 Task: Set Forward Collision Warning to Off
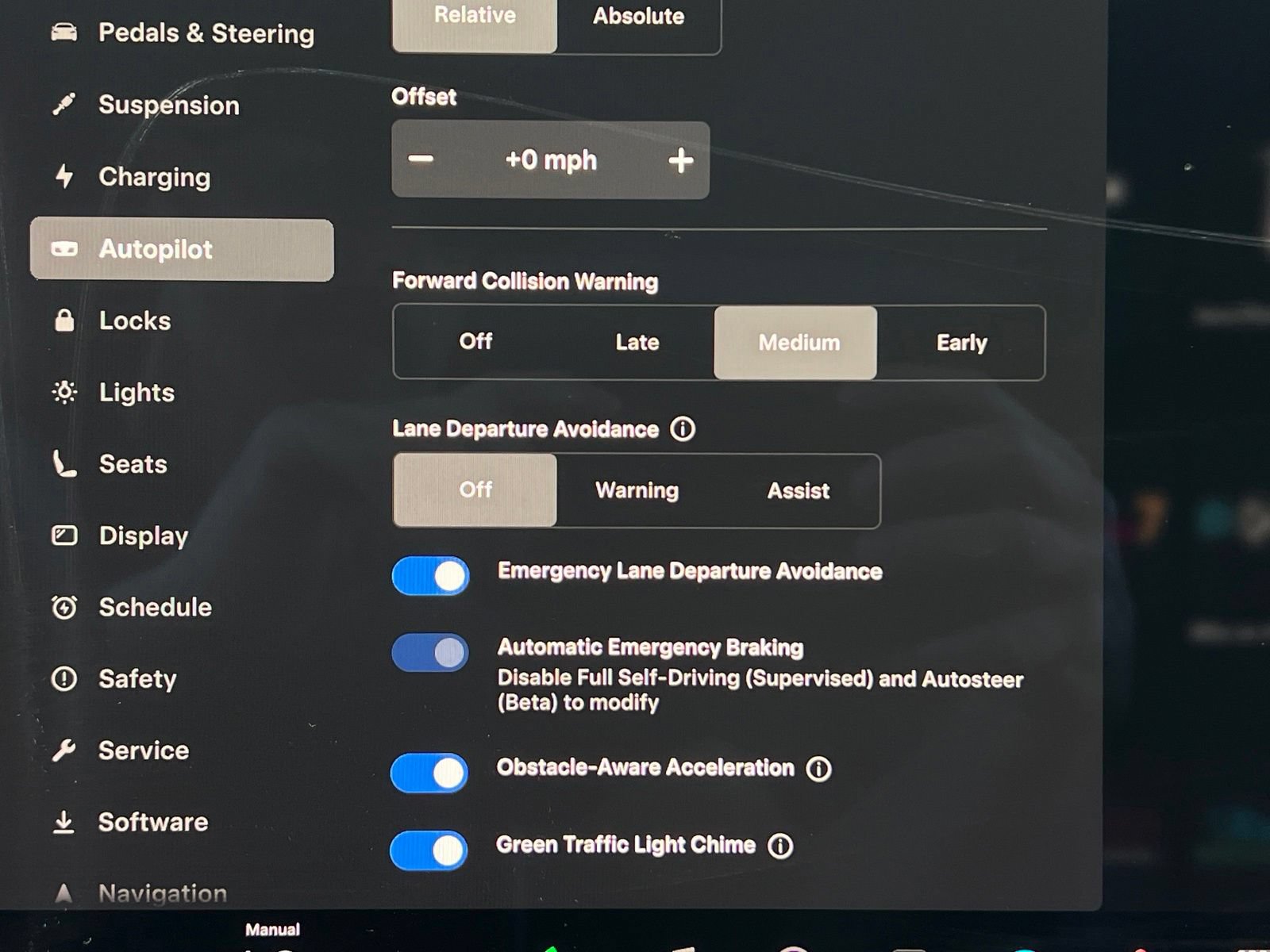pyautogui.click(x=475, y=342)
